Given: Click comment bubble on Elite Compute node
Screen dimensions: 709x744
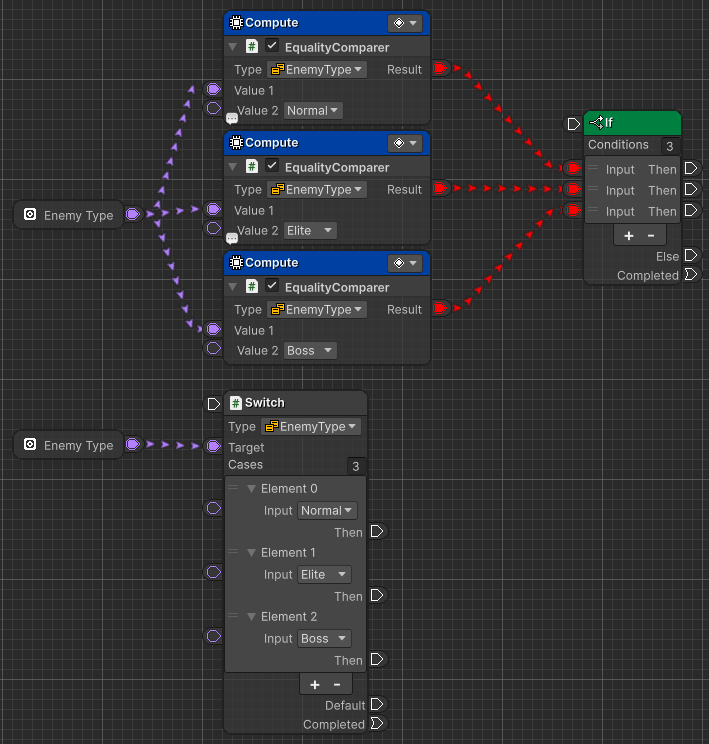Looking at the screenshot, I should coord(232,238).
